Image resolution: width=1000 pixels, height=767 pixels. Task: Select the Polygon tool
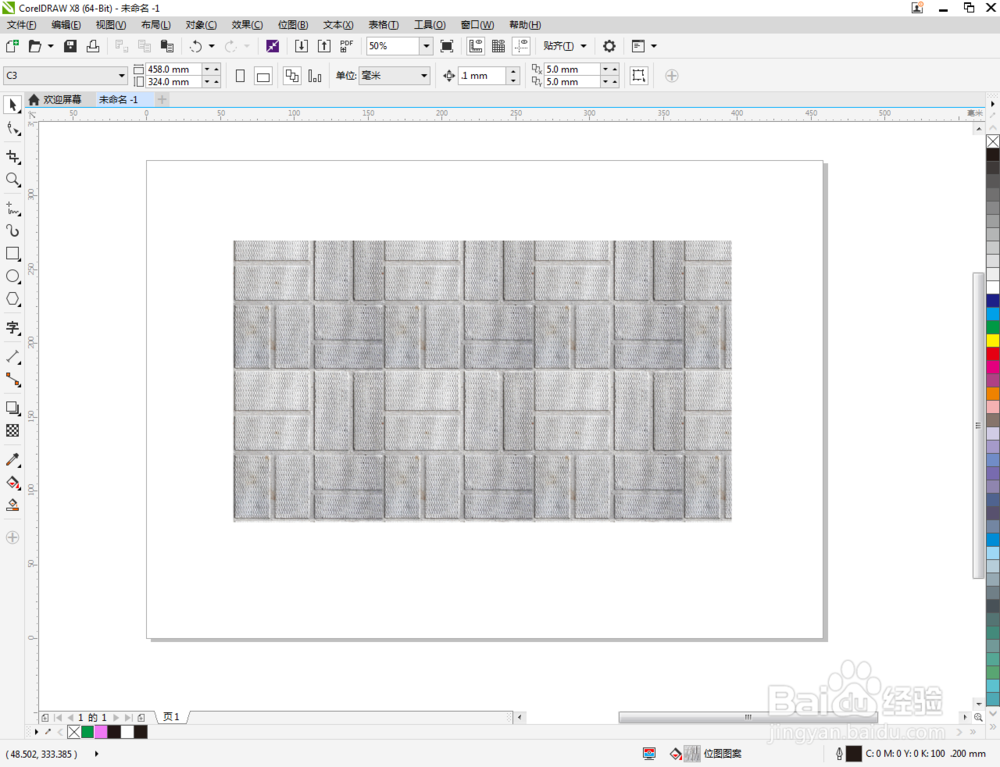[13, 299]
